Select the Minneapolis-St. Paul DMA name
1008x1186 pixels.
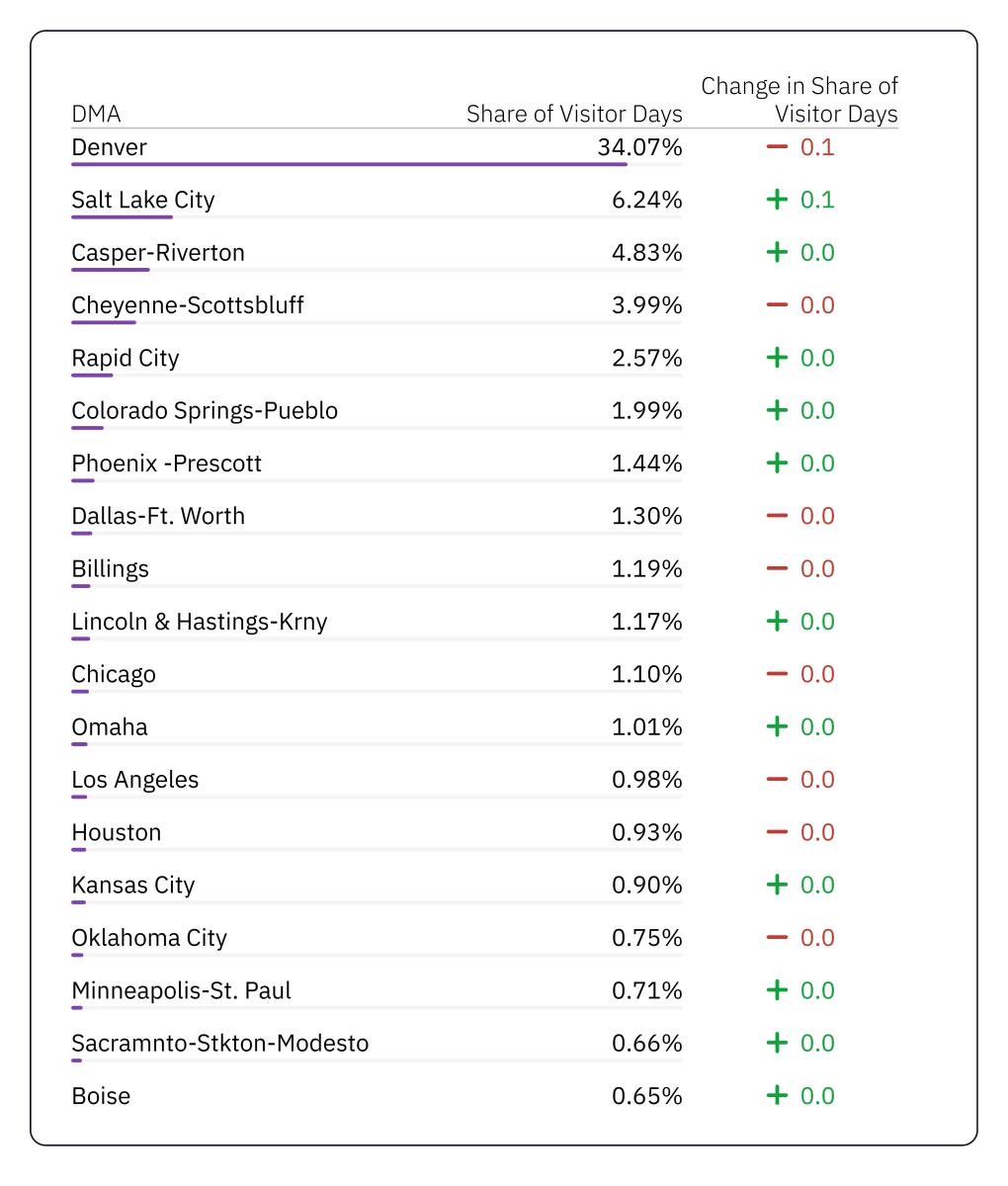coord(181,990)
